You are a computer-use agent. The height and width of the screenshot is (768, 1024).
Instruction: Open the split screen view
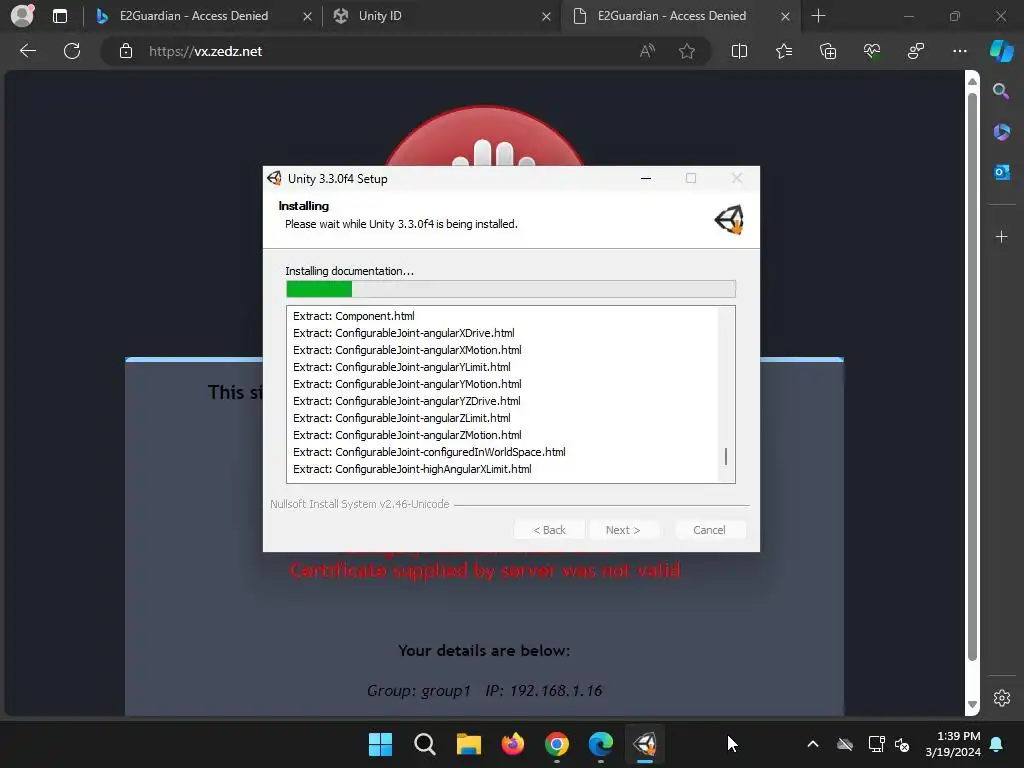pyautogui.click(x=739, y=51)
